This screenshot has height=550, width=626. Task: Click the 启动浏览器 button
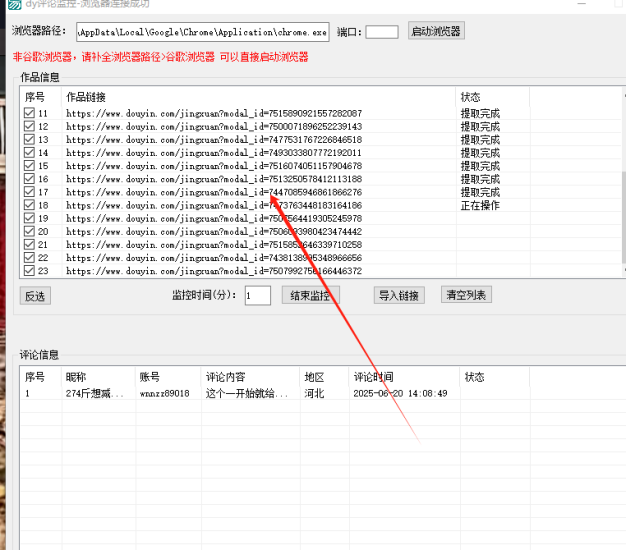tap(436, 31)
